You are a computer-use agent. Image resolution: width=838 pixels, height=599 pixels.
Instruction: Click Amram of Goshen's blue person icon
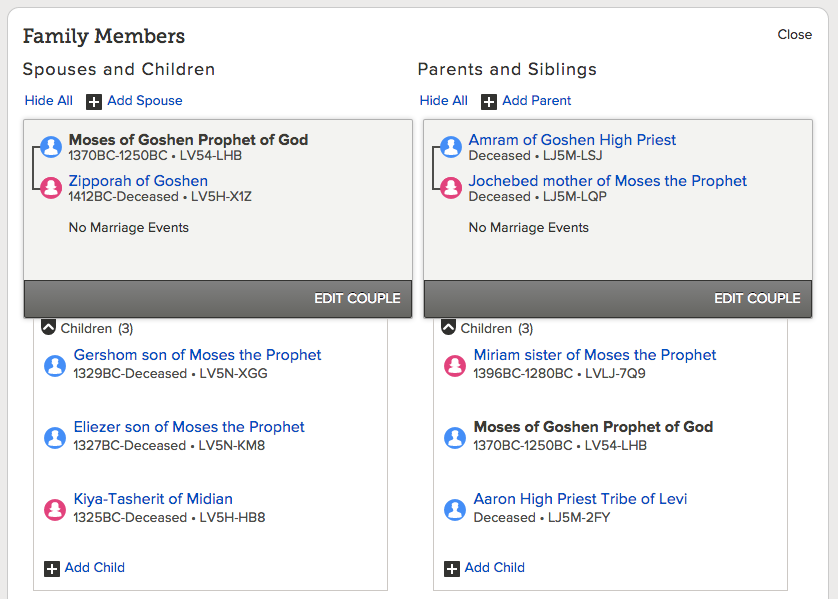coord(451,146)
